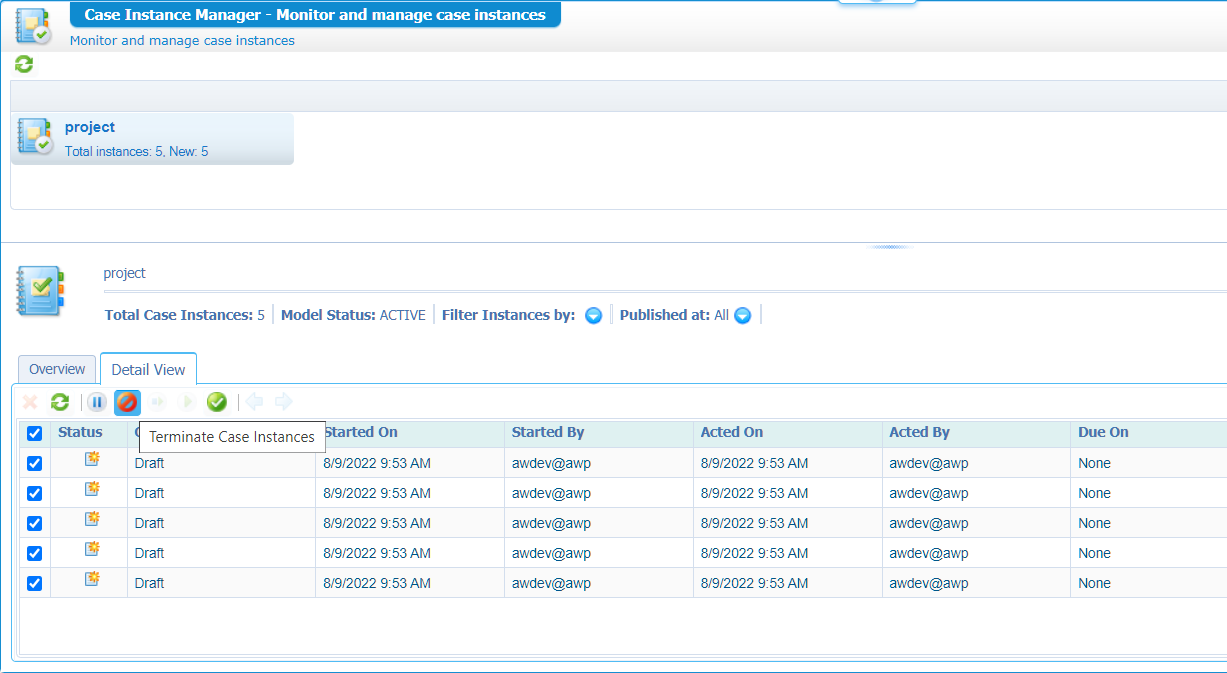
Task: Refresh the detail view instance list
Action: (60, 402)
